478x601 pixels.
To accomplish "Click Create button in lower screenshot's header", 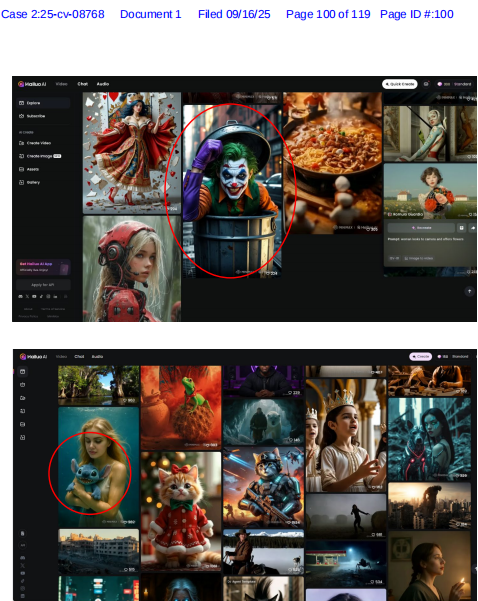I will click(x=421, y=356).
